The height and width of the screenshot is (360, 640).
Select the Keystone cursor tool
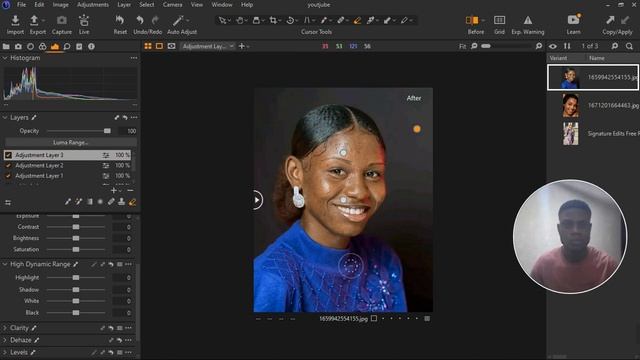click(307, 20)
